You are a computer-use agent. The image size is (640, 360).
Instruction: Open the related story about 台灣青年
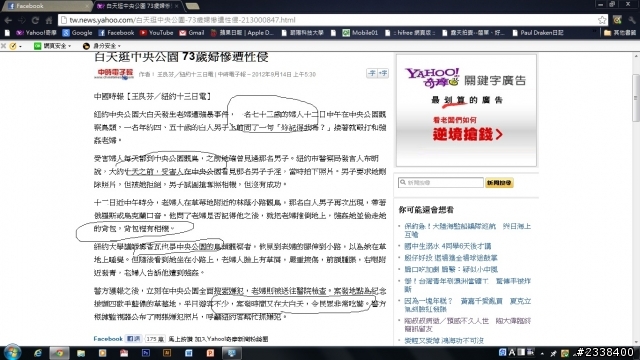click(467, 285)
